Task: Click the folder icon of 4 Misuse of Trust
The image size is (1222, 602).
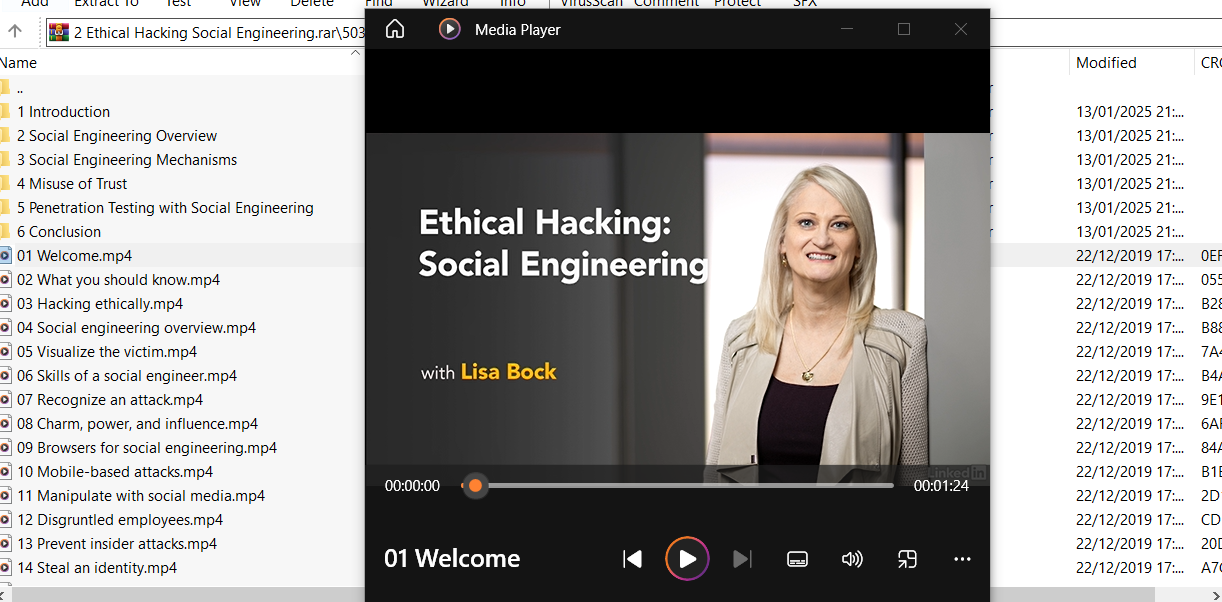Action: (x=5, y=184)
